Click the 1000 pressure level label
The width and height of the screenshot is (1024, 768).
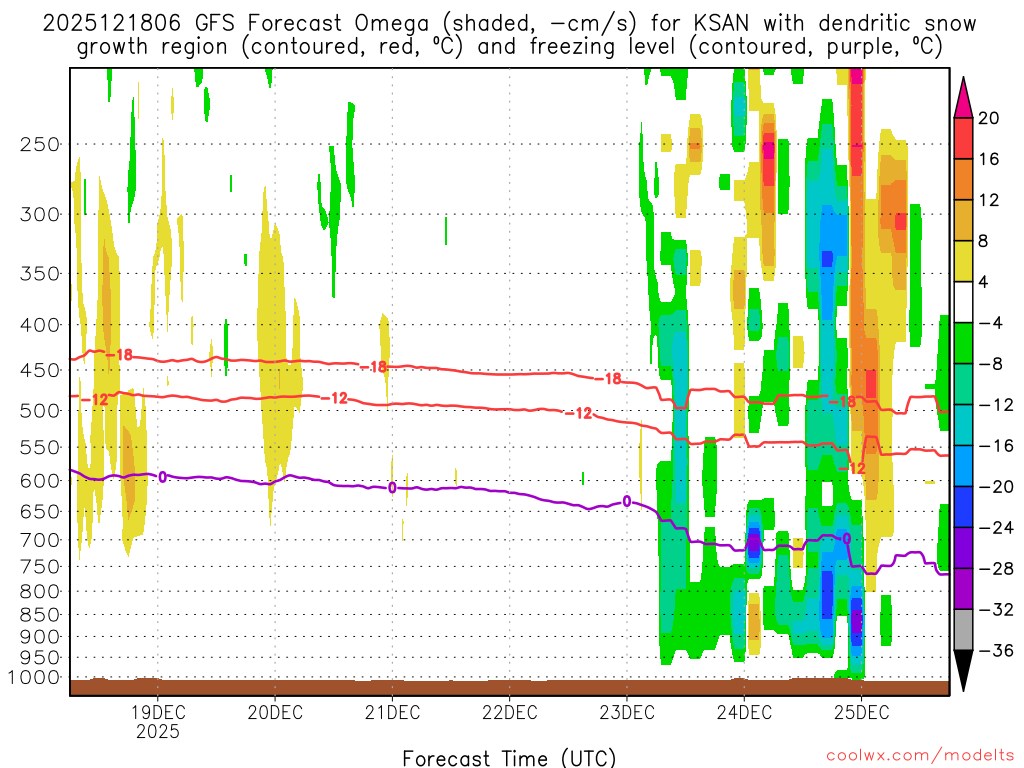pos(35,678)
